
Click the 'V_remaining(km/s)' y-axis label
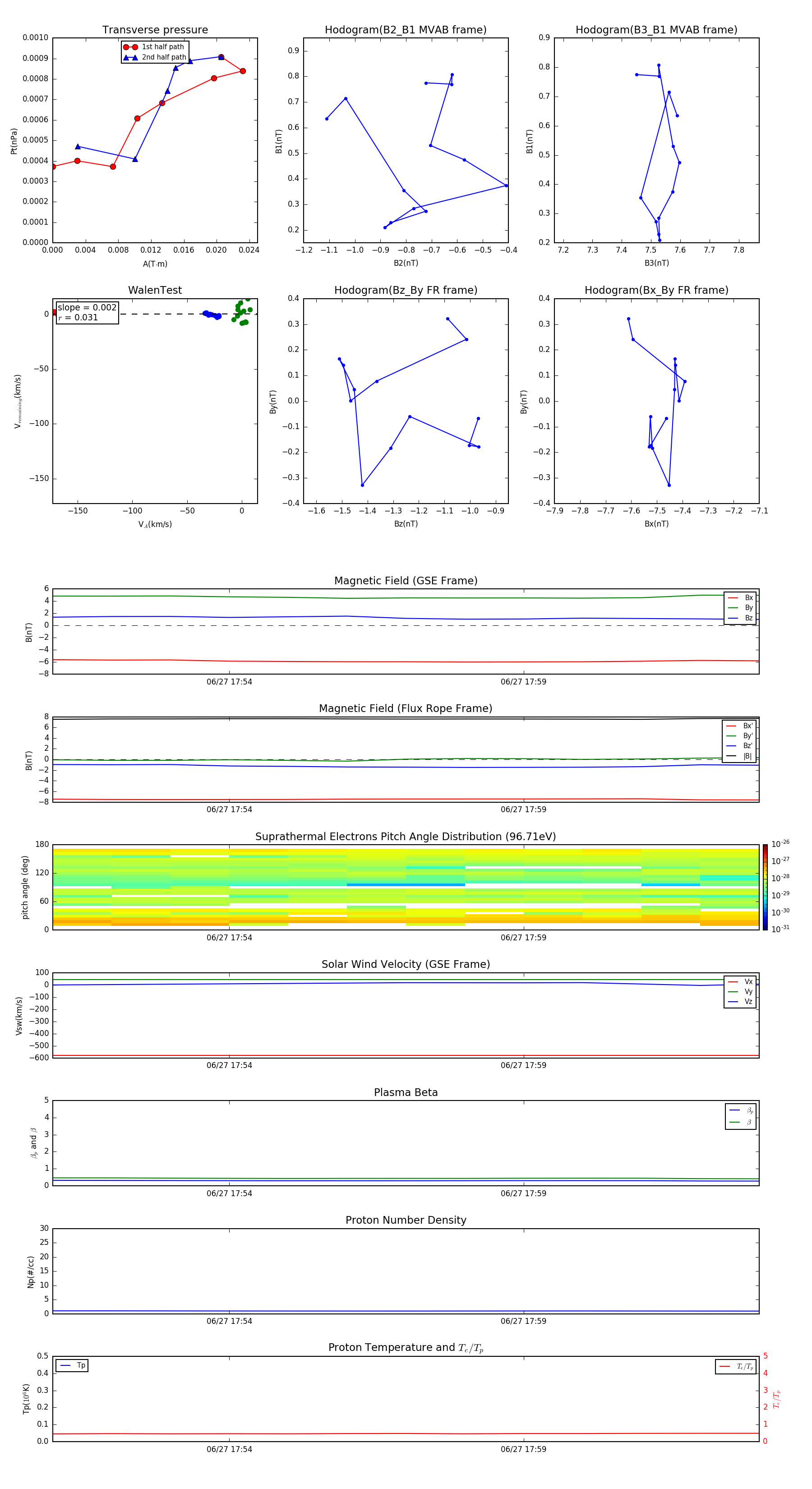[17, 401]
